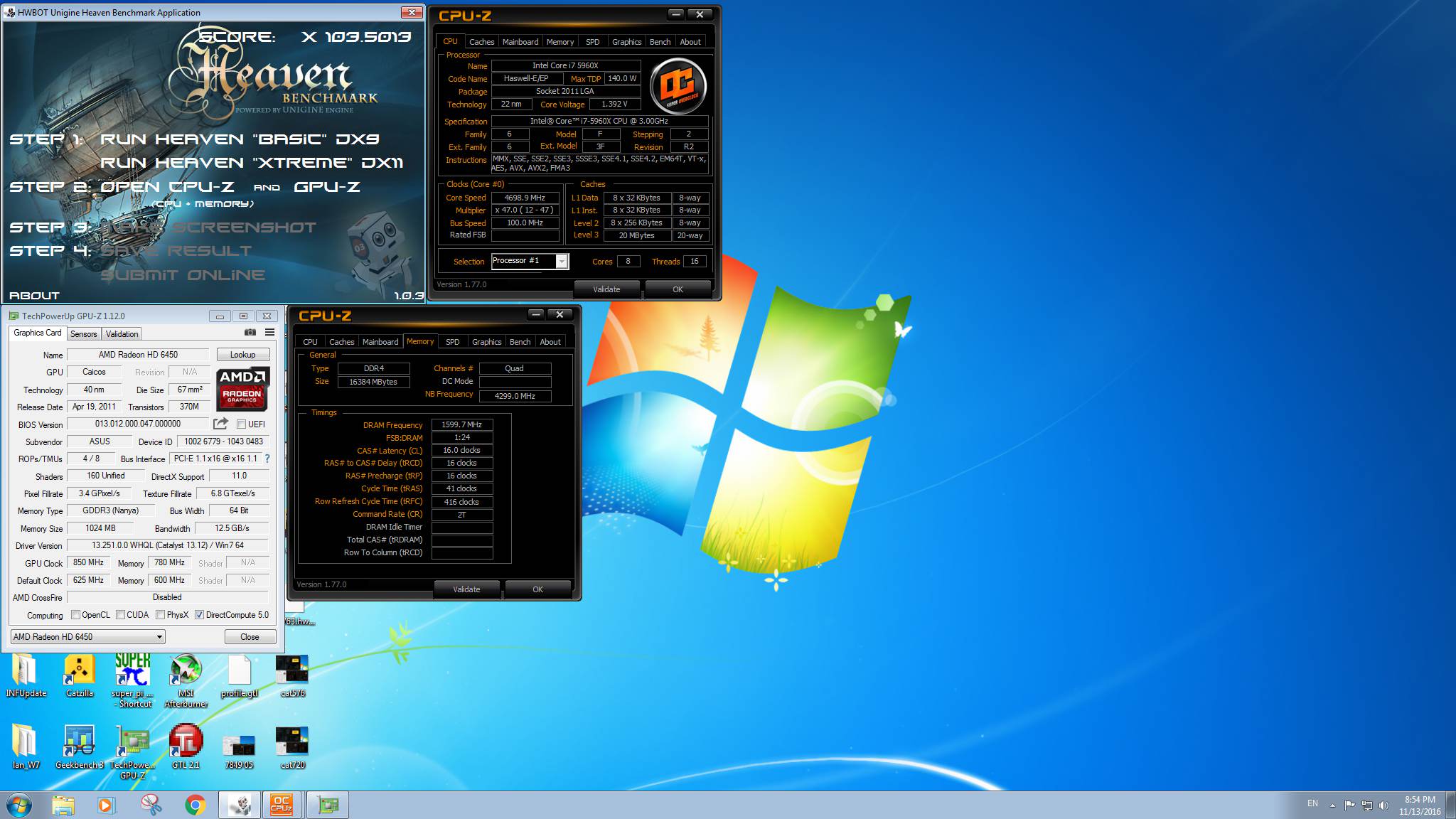The image size is (1456, 819).
Task: Open Caches tab in top CPU-Z window
Action: coord(481,42)
